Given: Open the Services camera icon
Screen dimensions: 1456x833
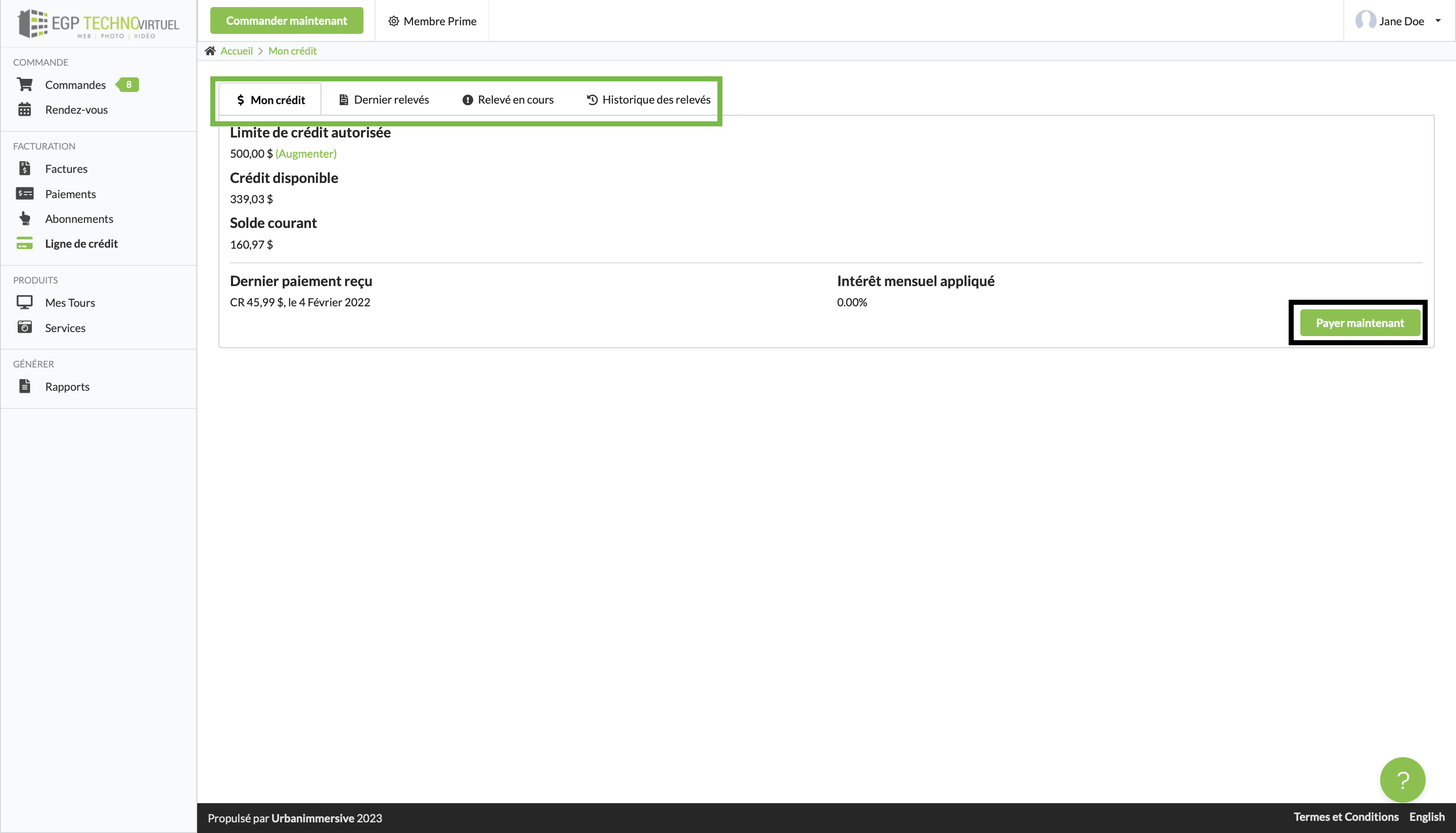Looking at the screenshot, I should coord(25,327).
